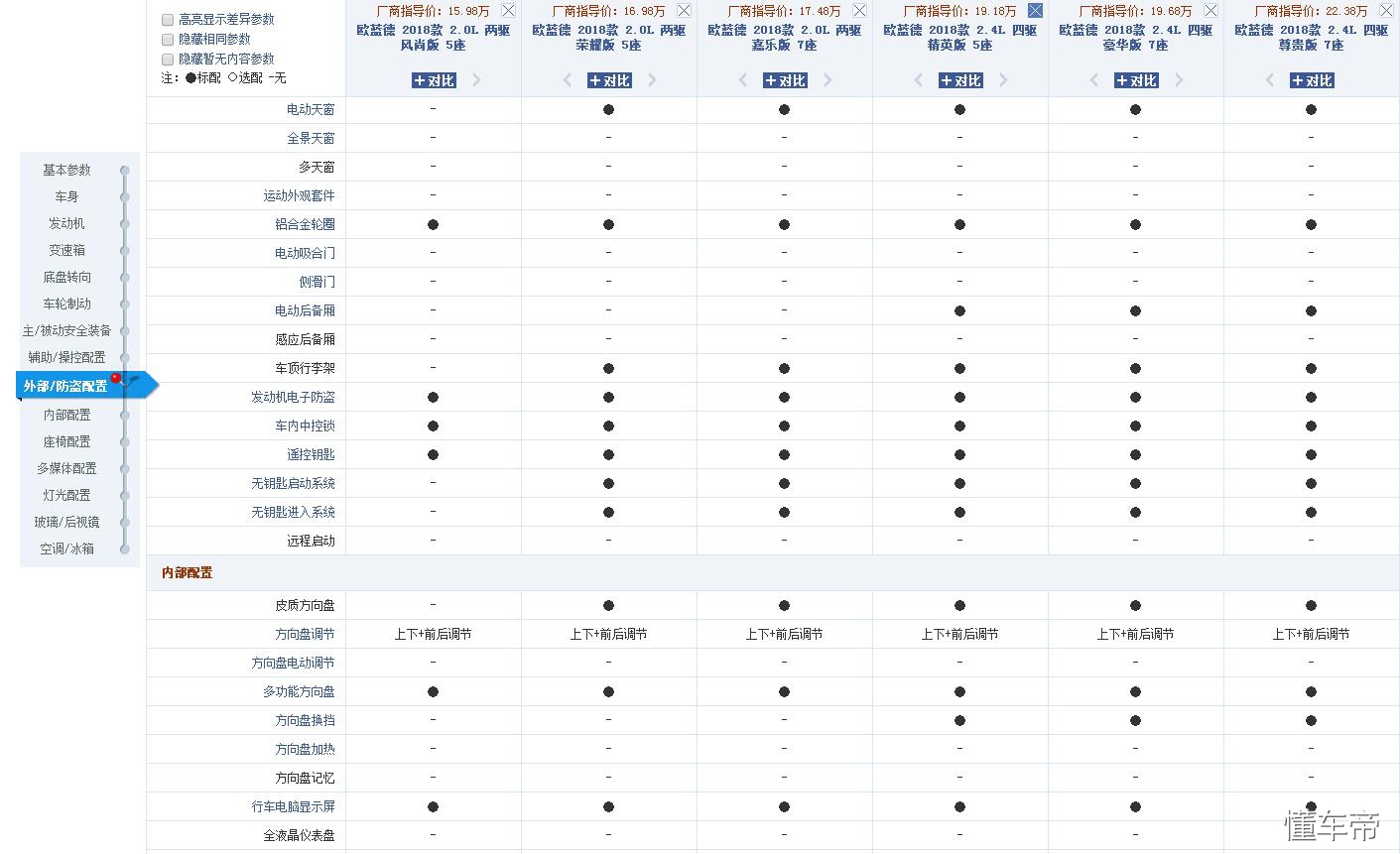Click left arrow in 荣耀版 5座 column
The image size is (1400, 854).
(x=567, y=80)
